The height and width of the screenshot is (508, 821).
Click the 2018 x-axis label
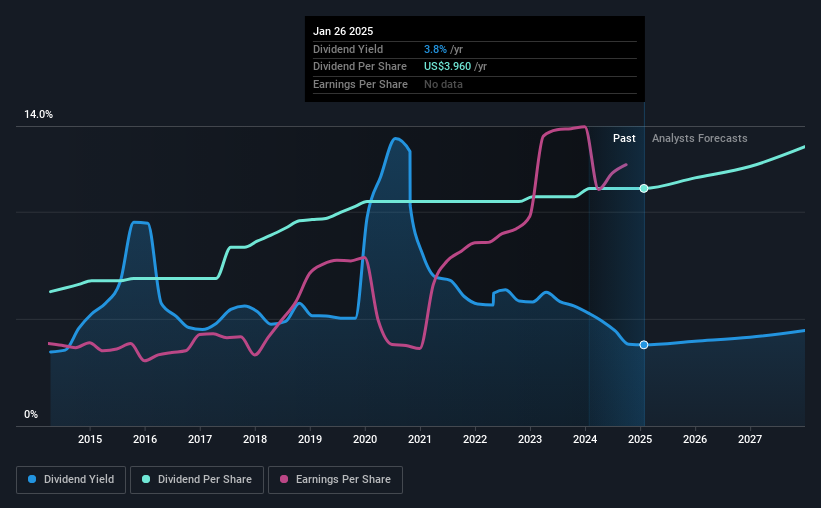point(255,439)
